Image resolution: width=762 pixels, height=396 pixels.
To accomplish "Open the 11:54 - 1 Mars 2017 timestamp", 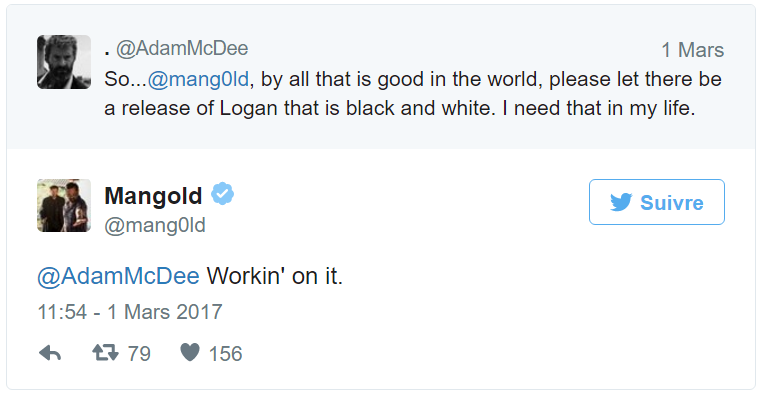I will [x=130, y=312].
